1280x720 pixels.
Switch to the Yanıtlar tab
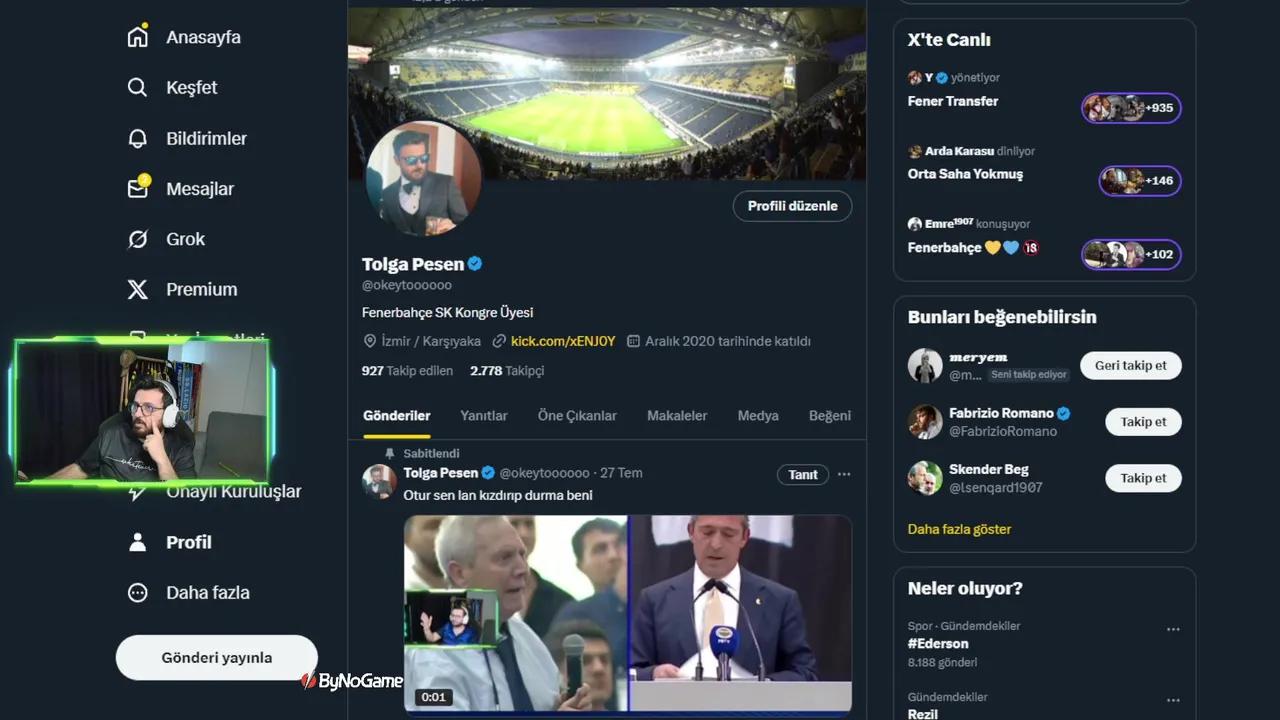coord(484,416)
